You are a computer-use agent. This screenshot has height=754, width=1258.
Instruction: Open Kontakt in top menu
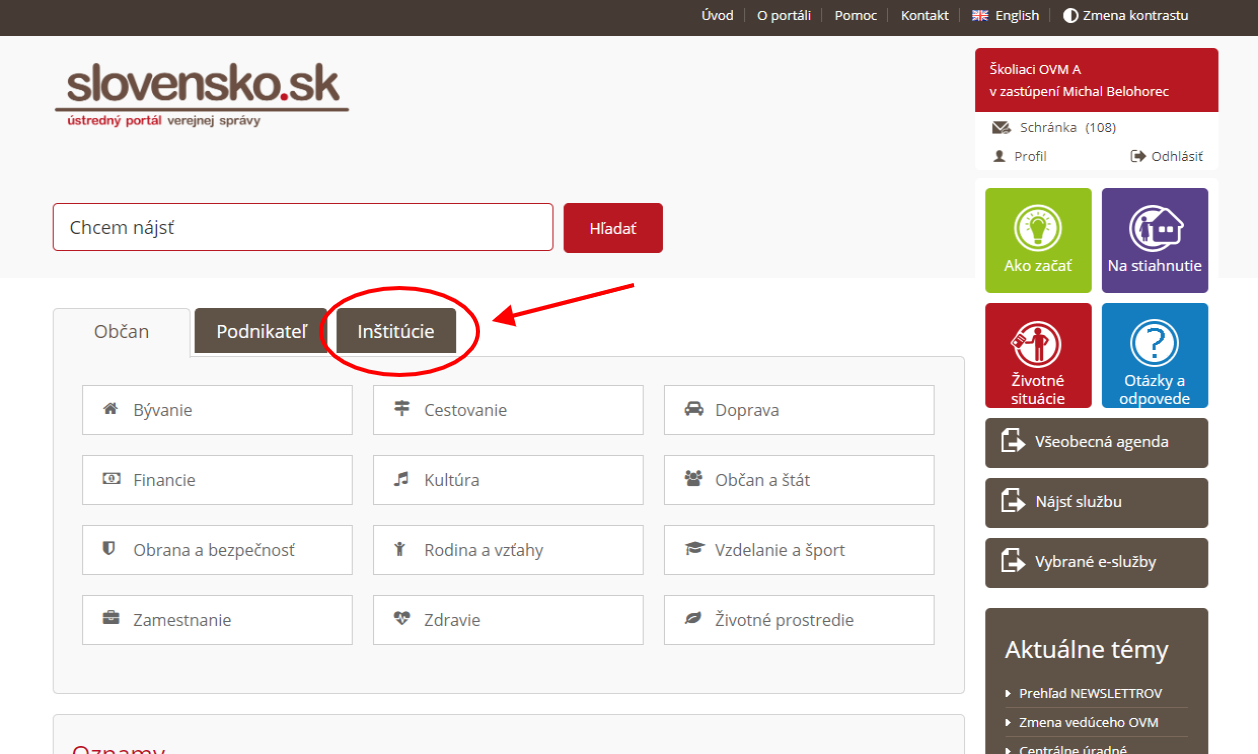(925, 15)
